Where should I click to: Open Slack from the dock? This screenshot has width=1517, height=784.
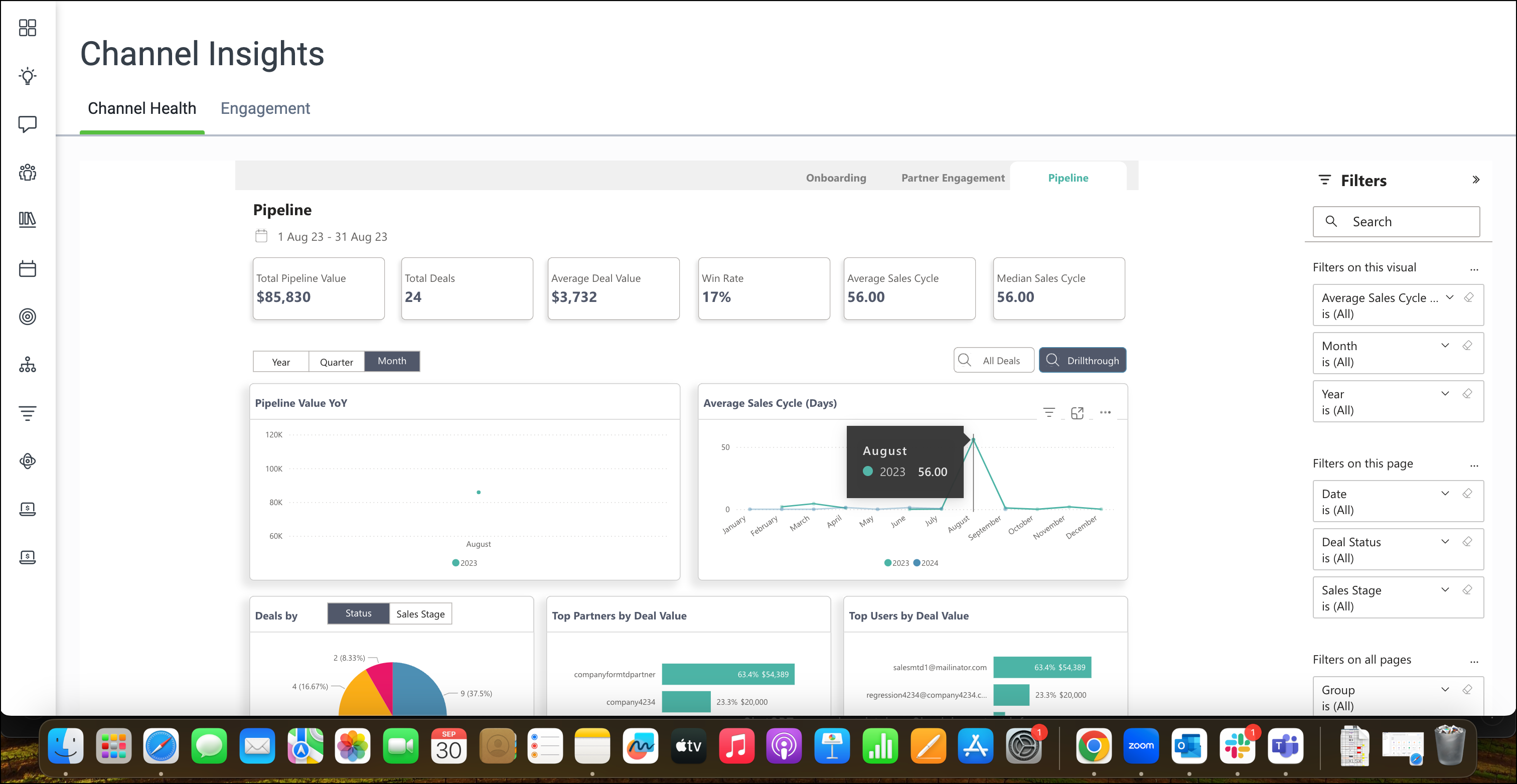1237,746
